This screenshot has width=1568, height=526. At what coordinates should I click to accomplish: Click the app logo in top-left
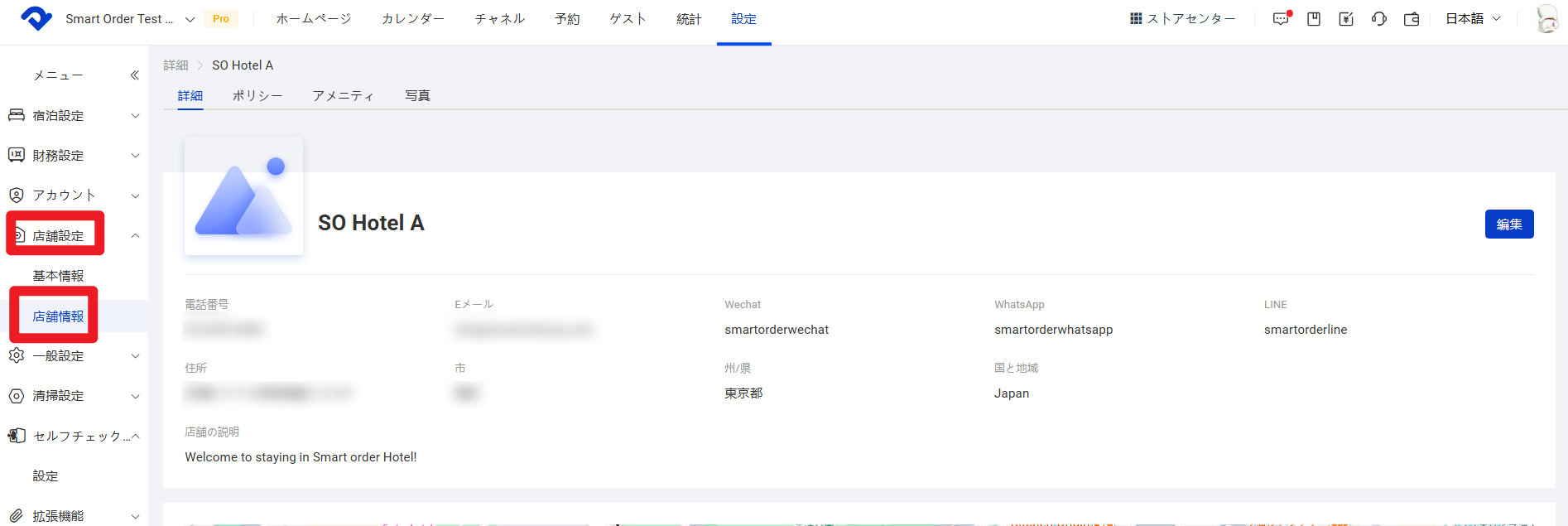click(36, 18)
